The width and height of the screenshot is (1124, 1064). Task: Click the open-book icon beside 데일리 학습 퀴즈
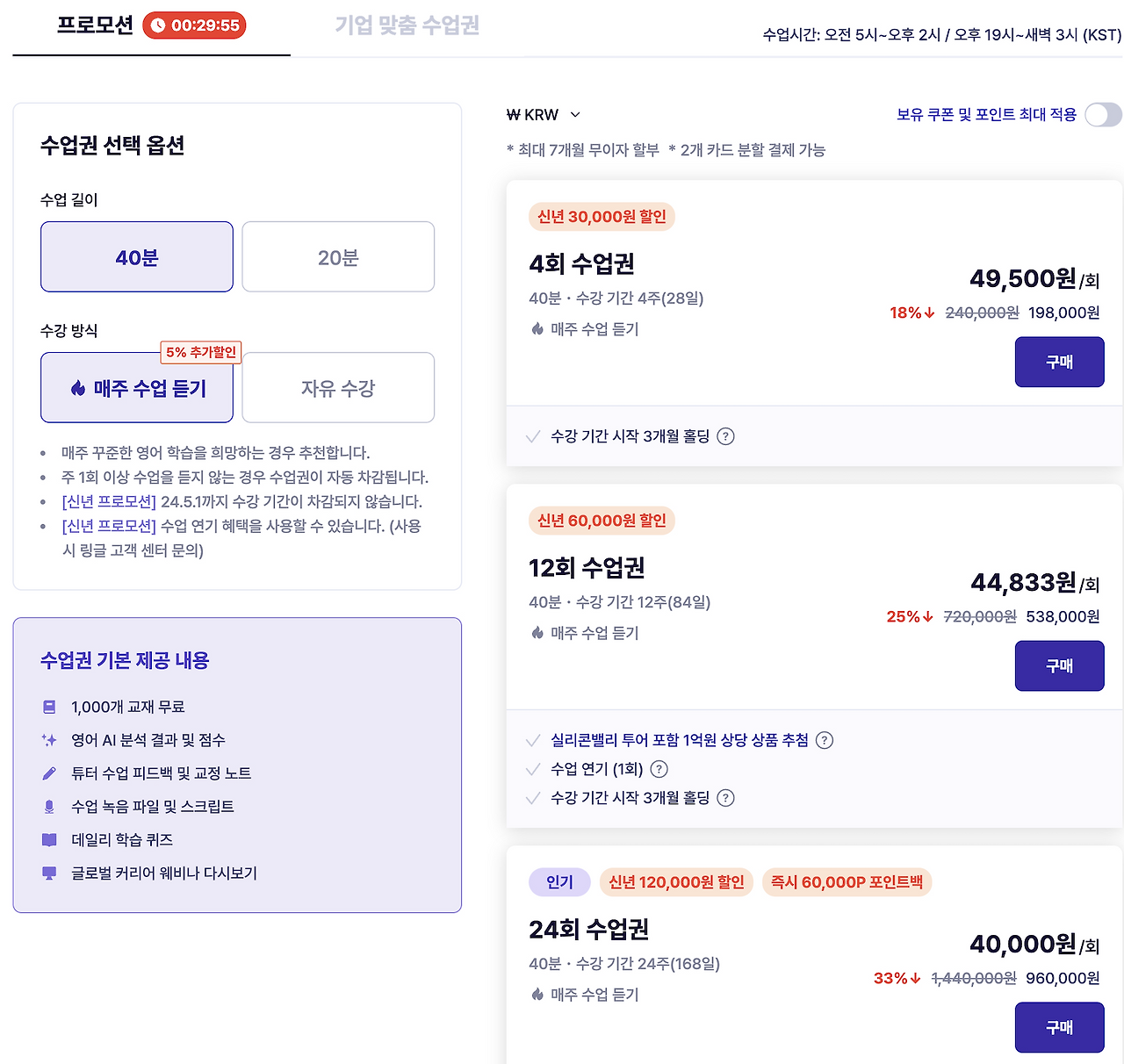pyautogui.click(x=48, y=839)
